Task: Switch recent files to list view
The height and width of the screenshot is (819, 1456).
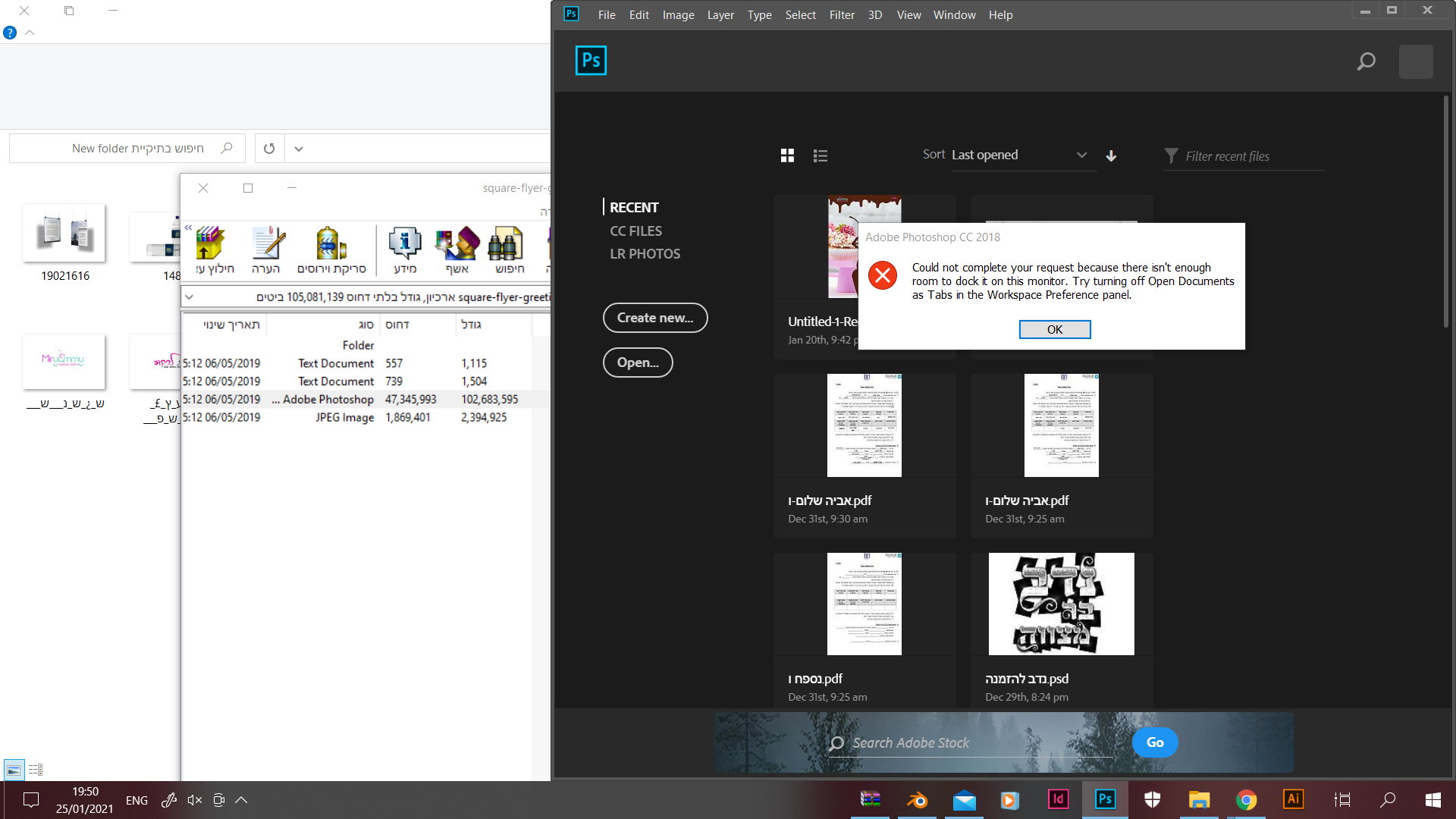Action: tap(820, 155)
